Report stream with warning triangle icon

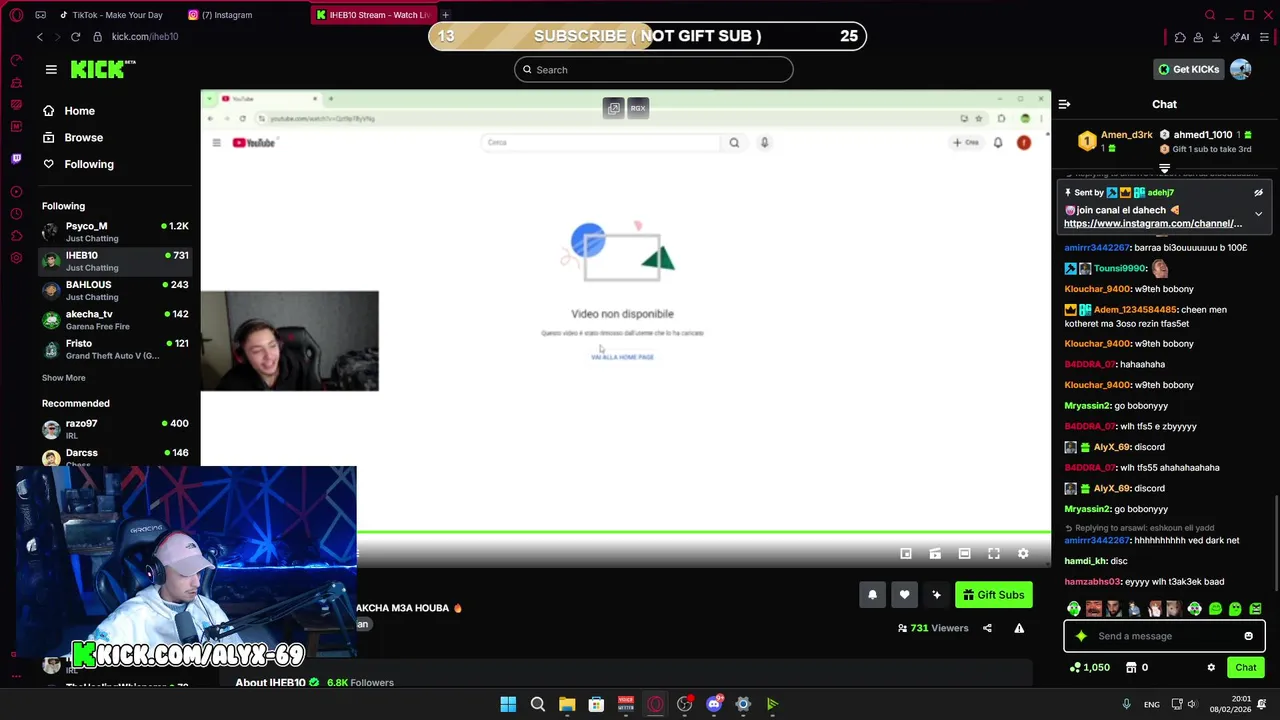click(x=1019, y=628)
